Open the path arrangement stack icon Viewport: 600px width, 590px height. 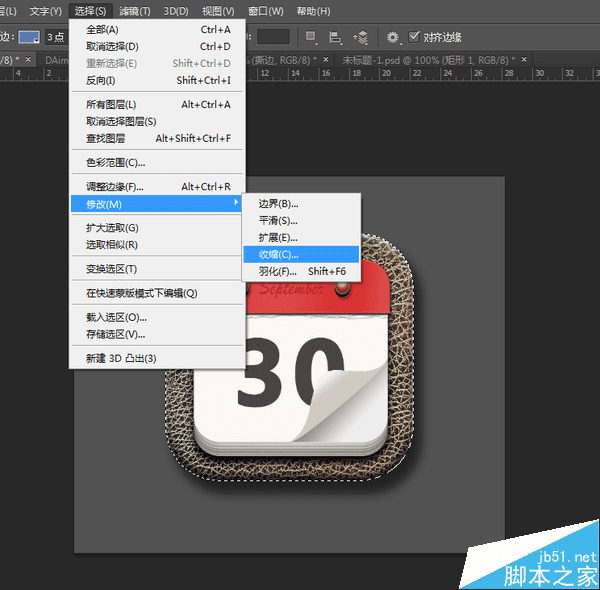[x=360, y=37]
